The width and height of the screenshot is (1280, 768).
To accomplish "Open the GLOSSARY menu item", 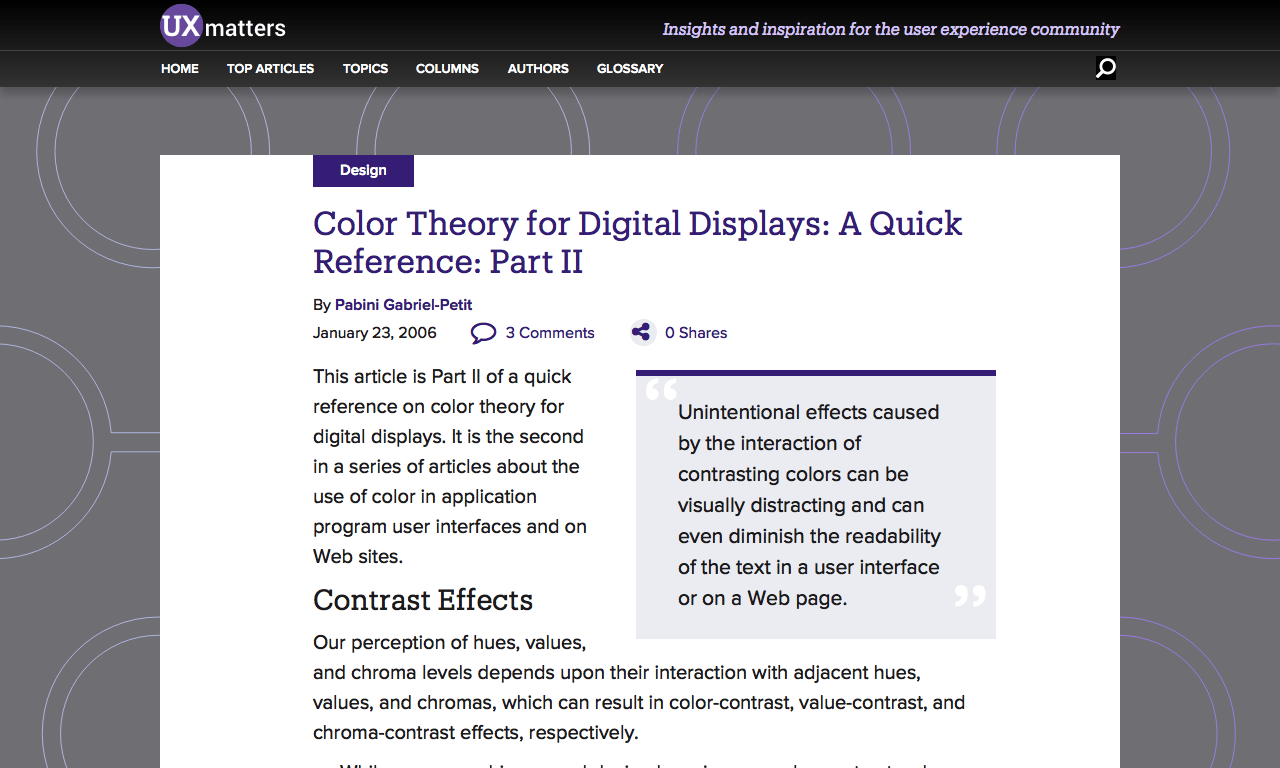I will 630,69.
